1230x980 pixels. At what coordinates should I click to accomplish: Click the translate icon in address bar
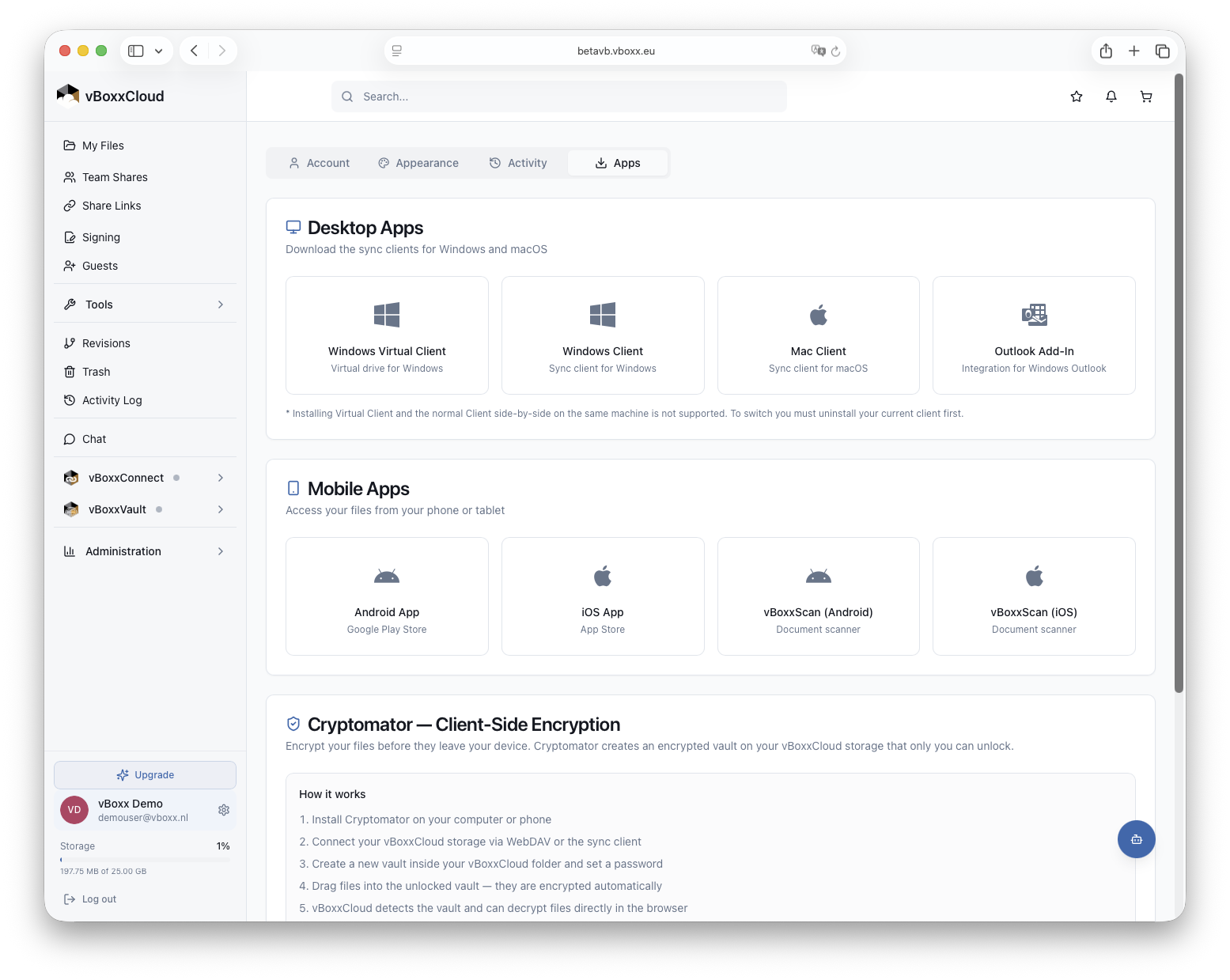click(x=818, y=51)
